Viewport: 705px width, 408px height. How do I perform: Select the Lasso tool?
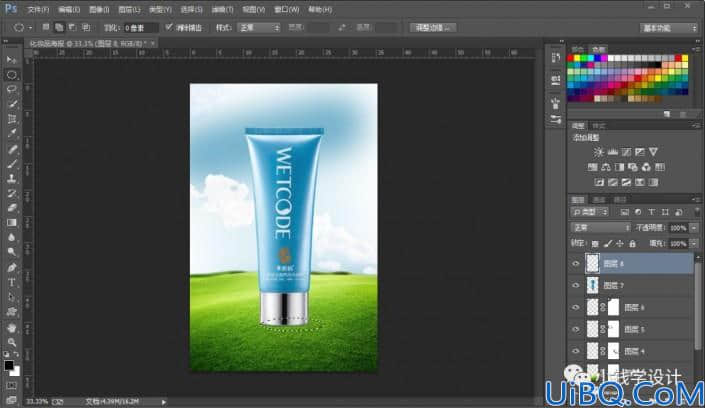coord(12,89)
